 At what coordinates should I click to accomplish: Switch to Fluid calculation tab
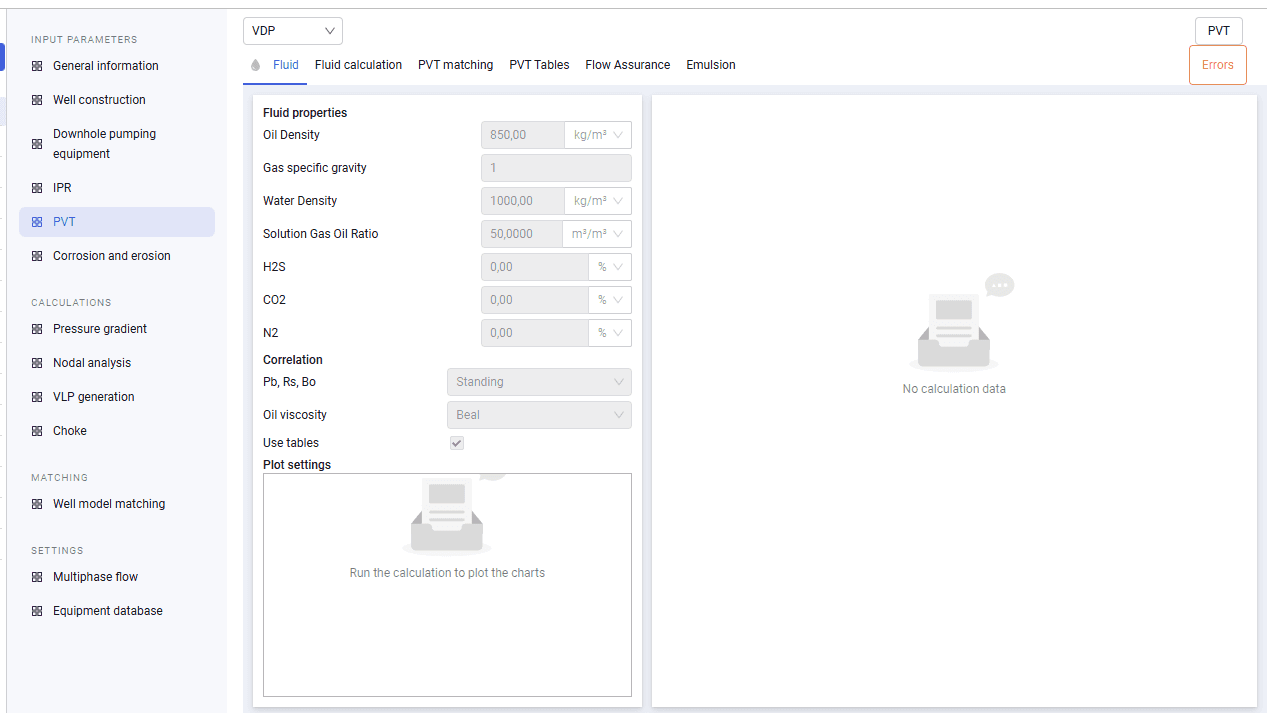pos(358,65)
